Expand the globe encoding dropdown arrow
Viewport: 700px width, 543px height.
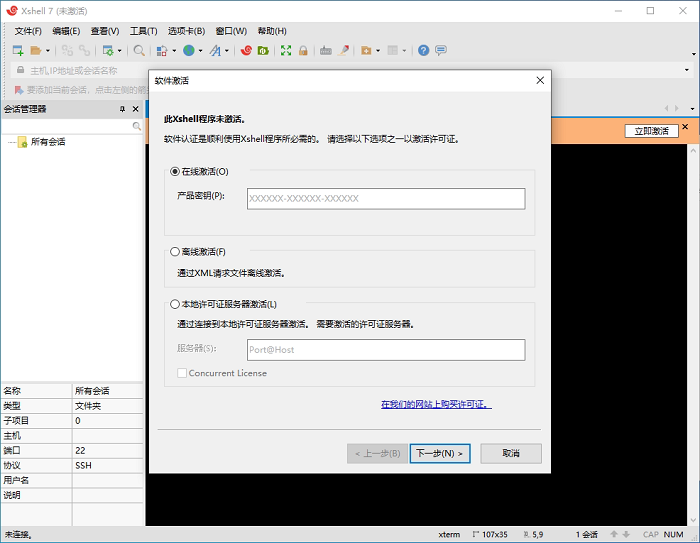200,50
